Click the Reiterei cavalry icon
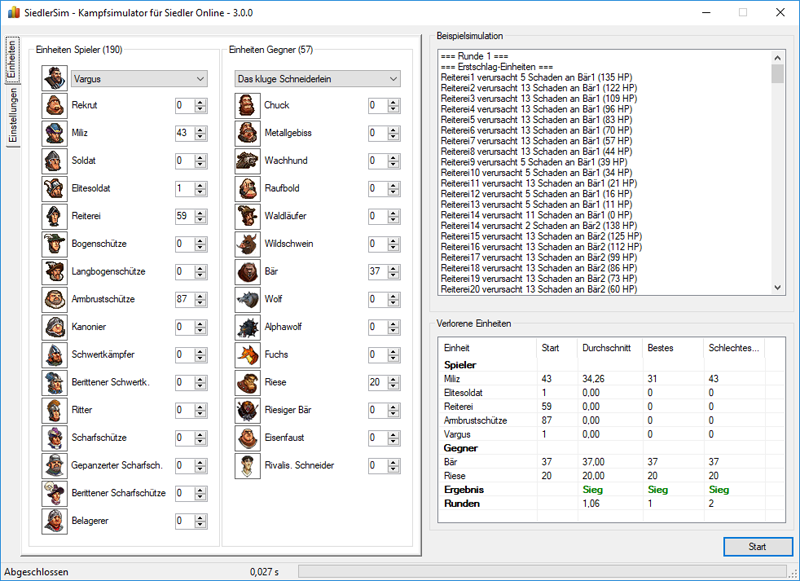 (x=55, y=216)
